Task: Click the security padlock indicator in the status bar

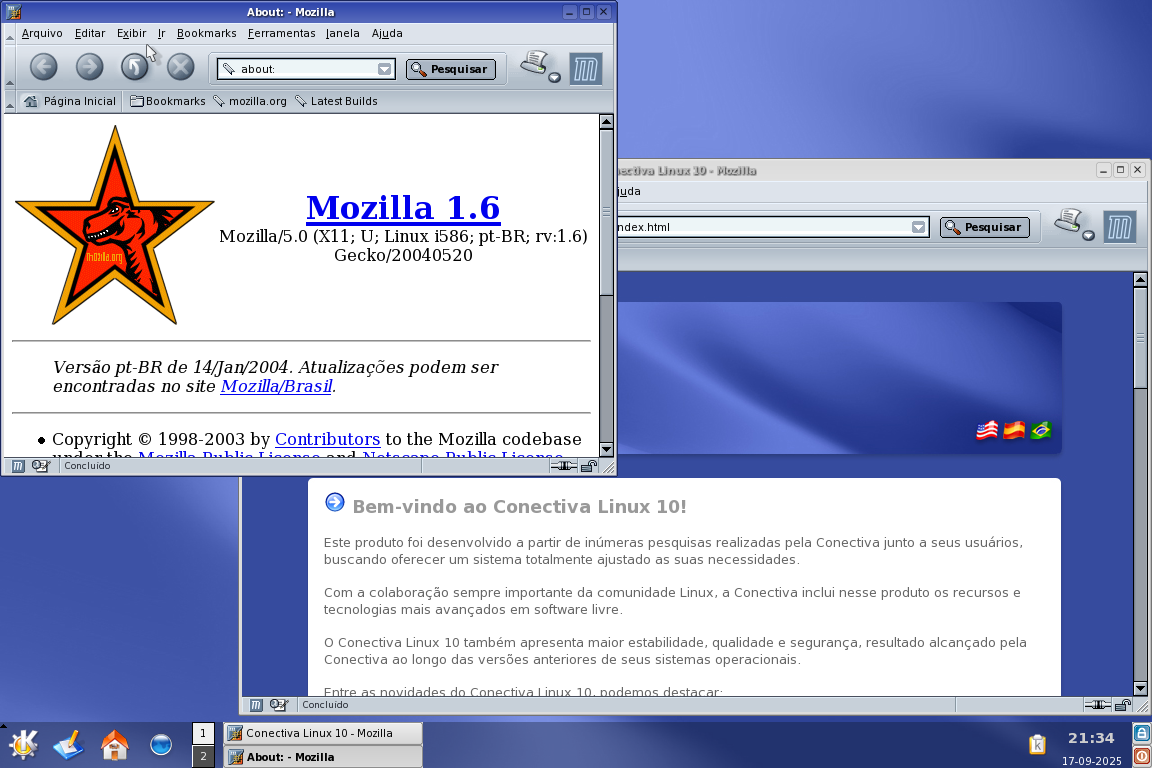Action: pos(591,464)
